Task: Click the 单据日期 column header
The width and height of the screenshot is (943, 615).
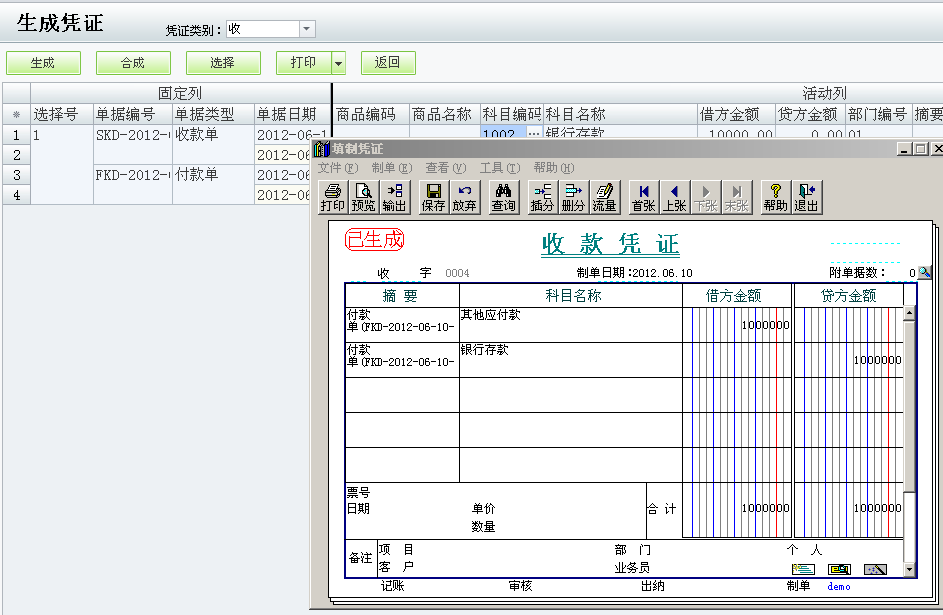Action: (293, 114)
